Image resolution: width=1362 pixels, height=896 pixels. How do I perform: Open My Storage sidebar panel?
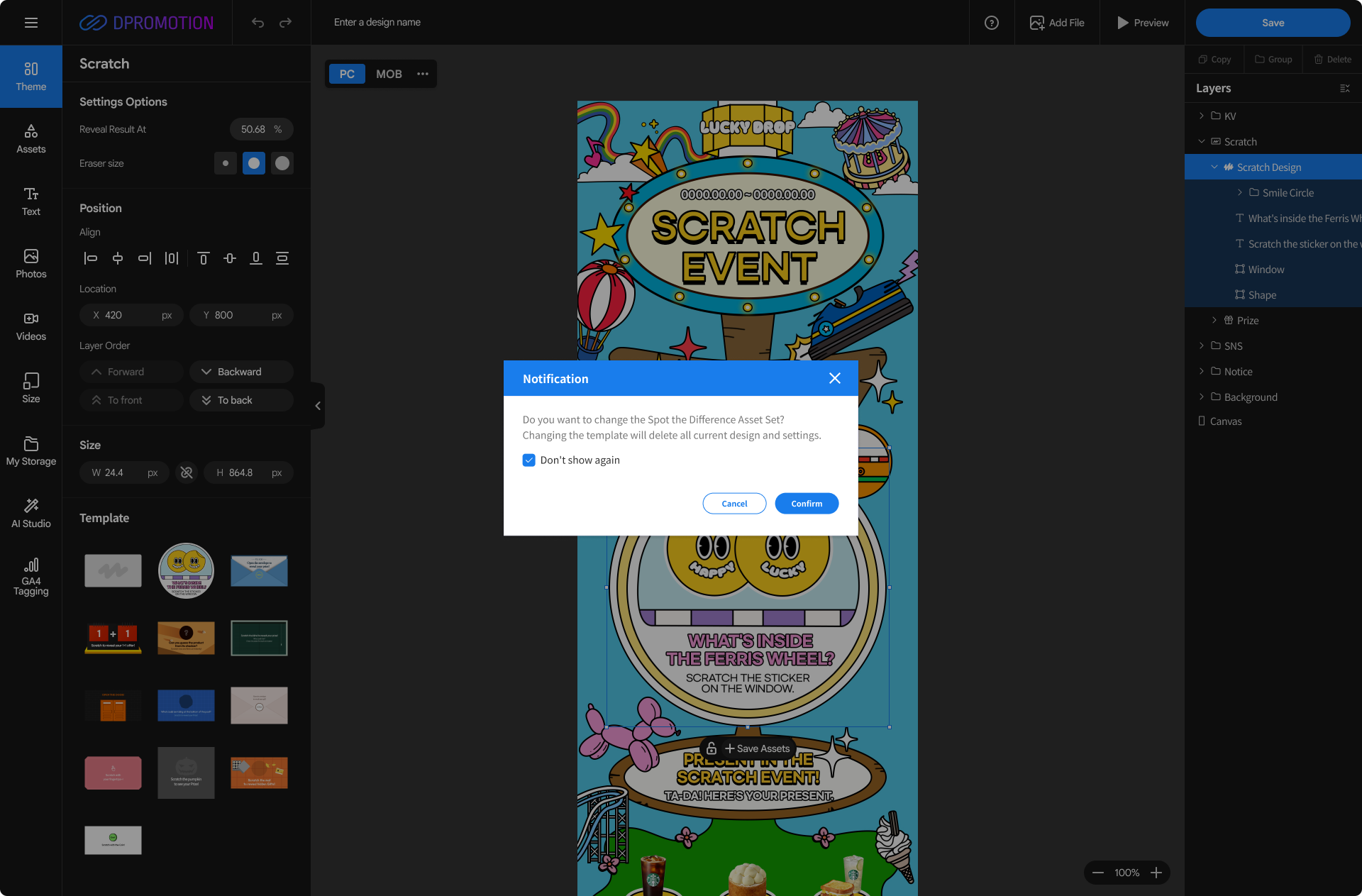click(31, 451)
